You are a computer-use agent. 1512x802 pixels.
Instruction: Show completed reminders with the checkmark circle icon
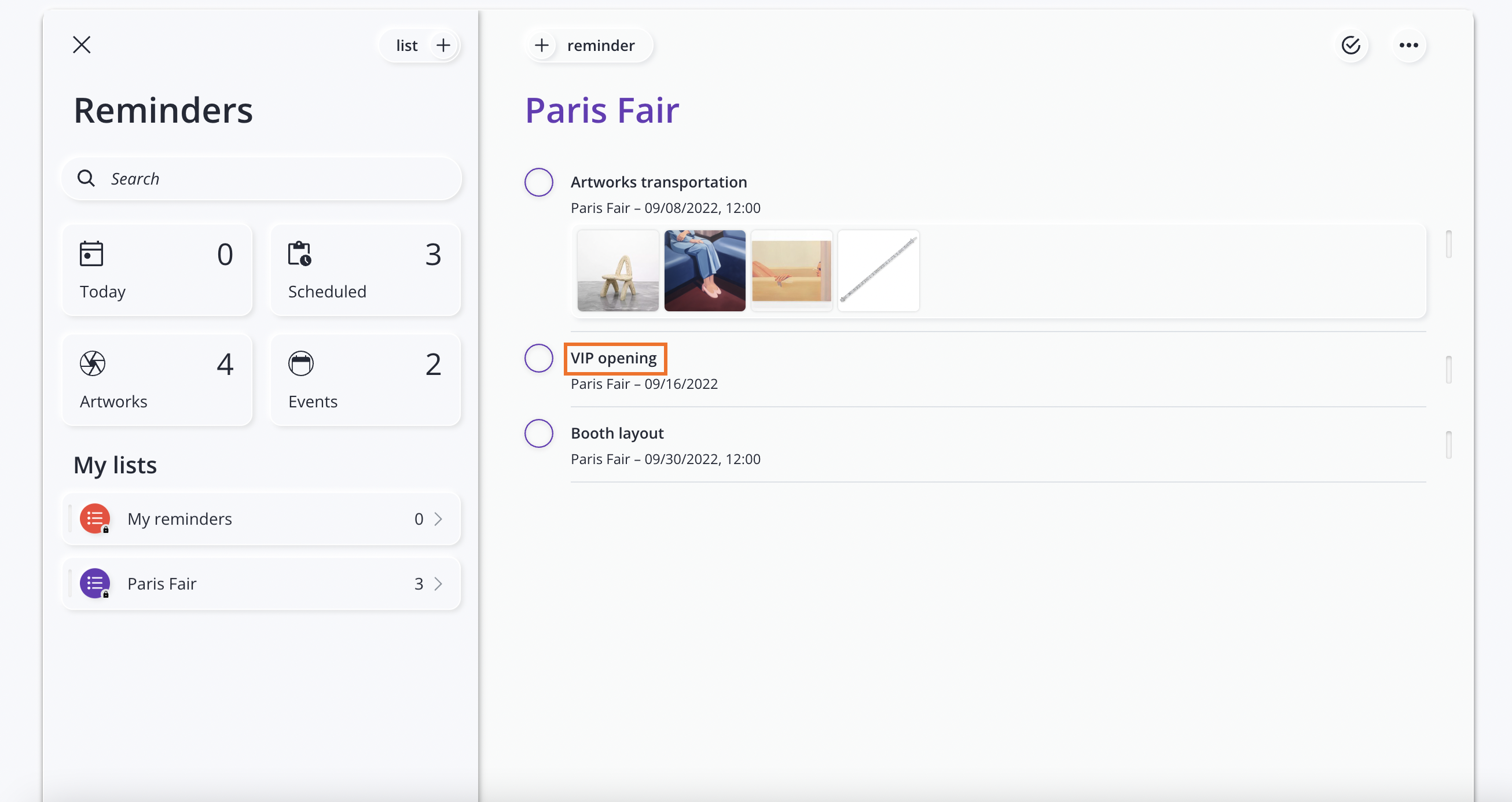(x=1351, y=45)
